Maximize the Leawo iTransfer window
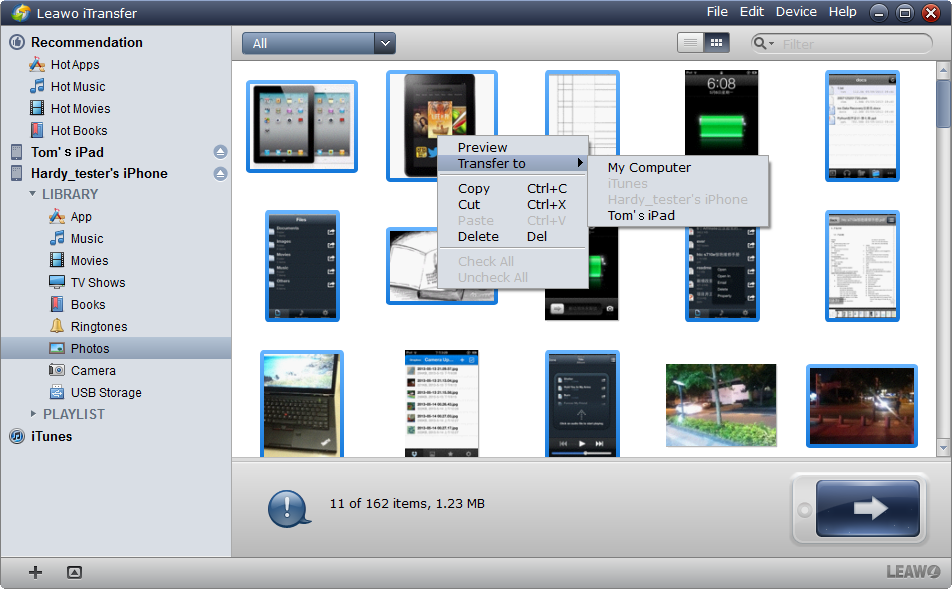The height and width of the screenshot is (589, 952). click(x=905, y=13)
